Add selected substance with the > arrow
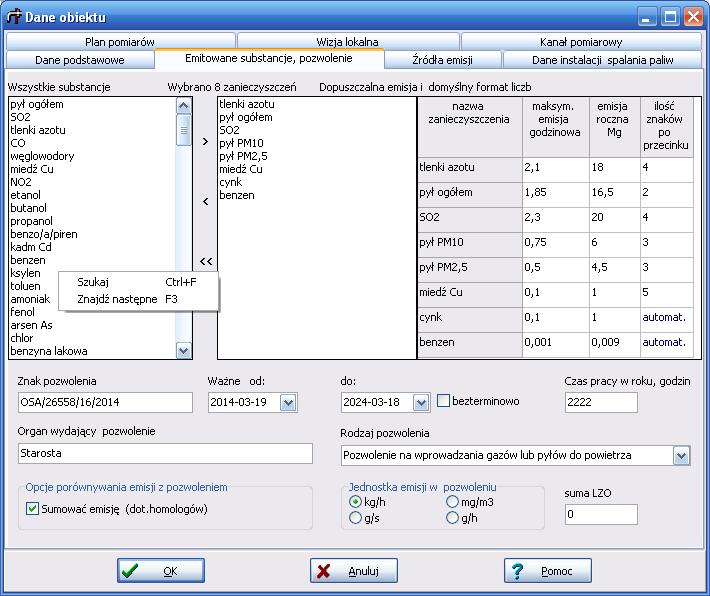 point(206,142)
